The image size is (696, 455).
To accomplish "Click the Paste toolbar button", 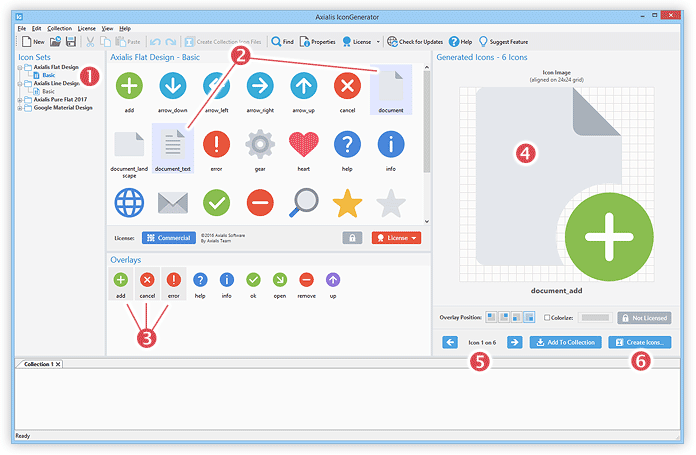I will pos(128,42).
